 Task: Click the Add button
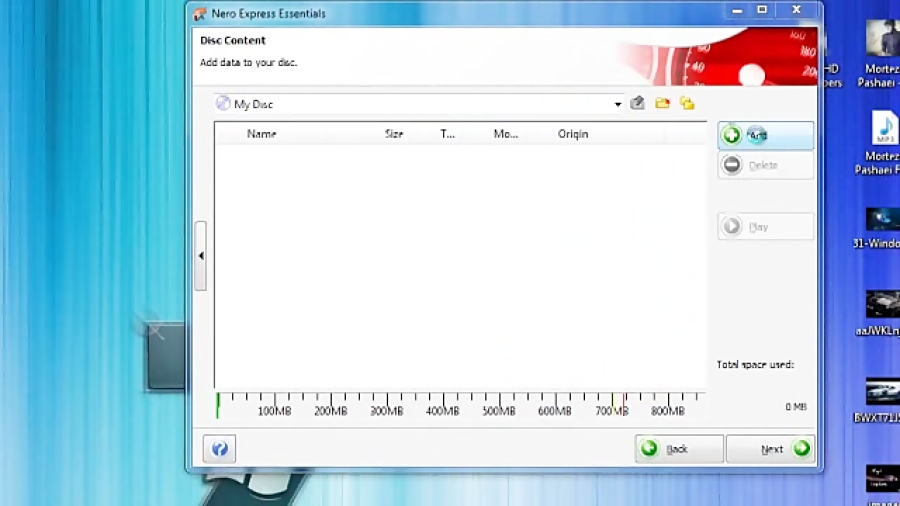click(x=765, y=135)
